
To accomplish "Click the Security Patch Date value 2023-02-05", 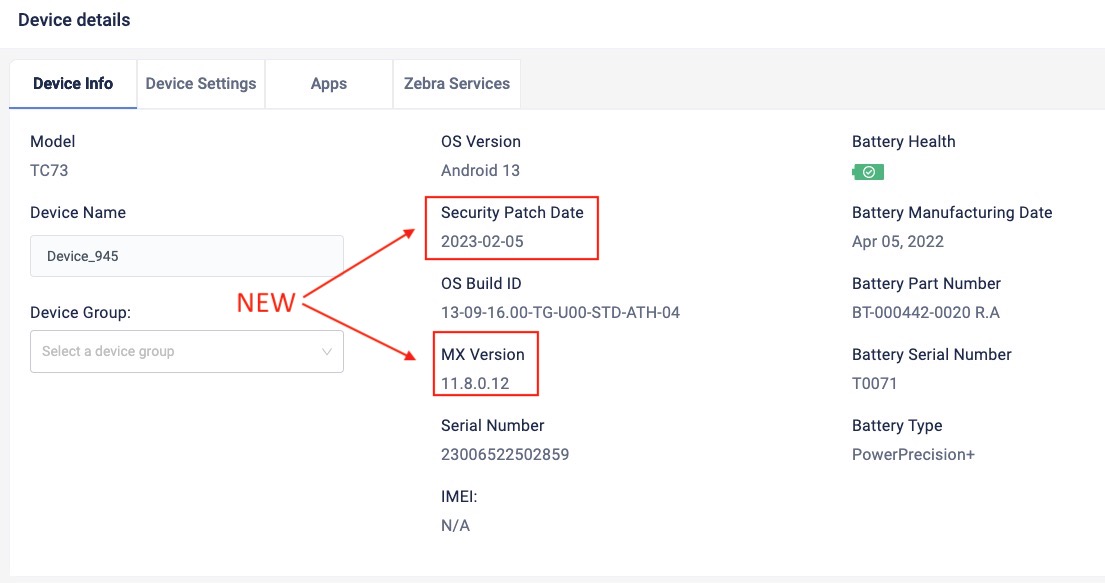I will pos(482,241).
